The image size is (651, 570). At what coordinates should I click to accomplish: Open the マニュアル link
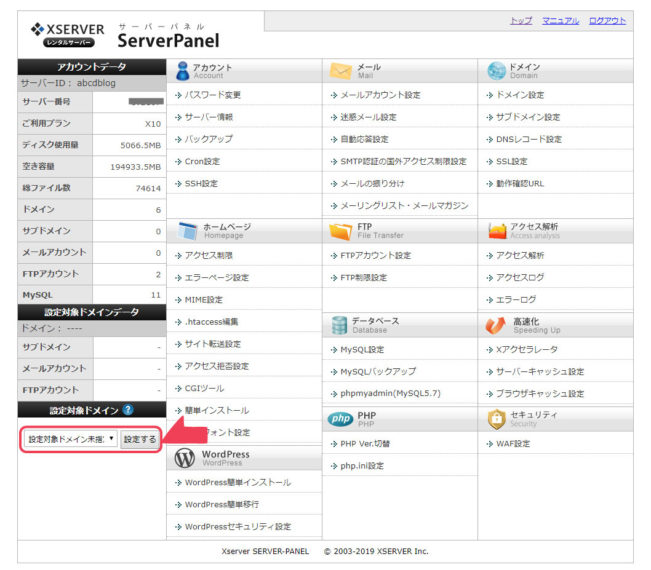pyautogui.click(x=560, y=20)
